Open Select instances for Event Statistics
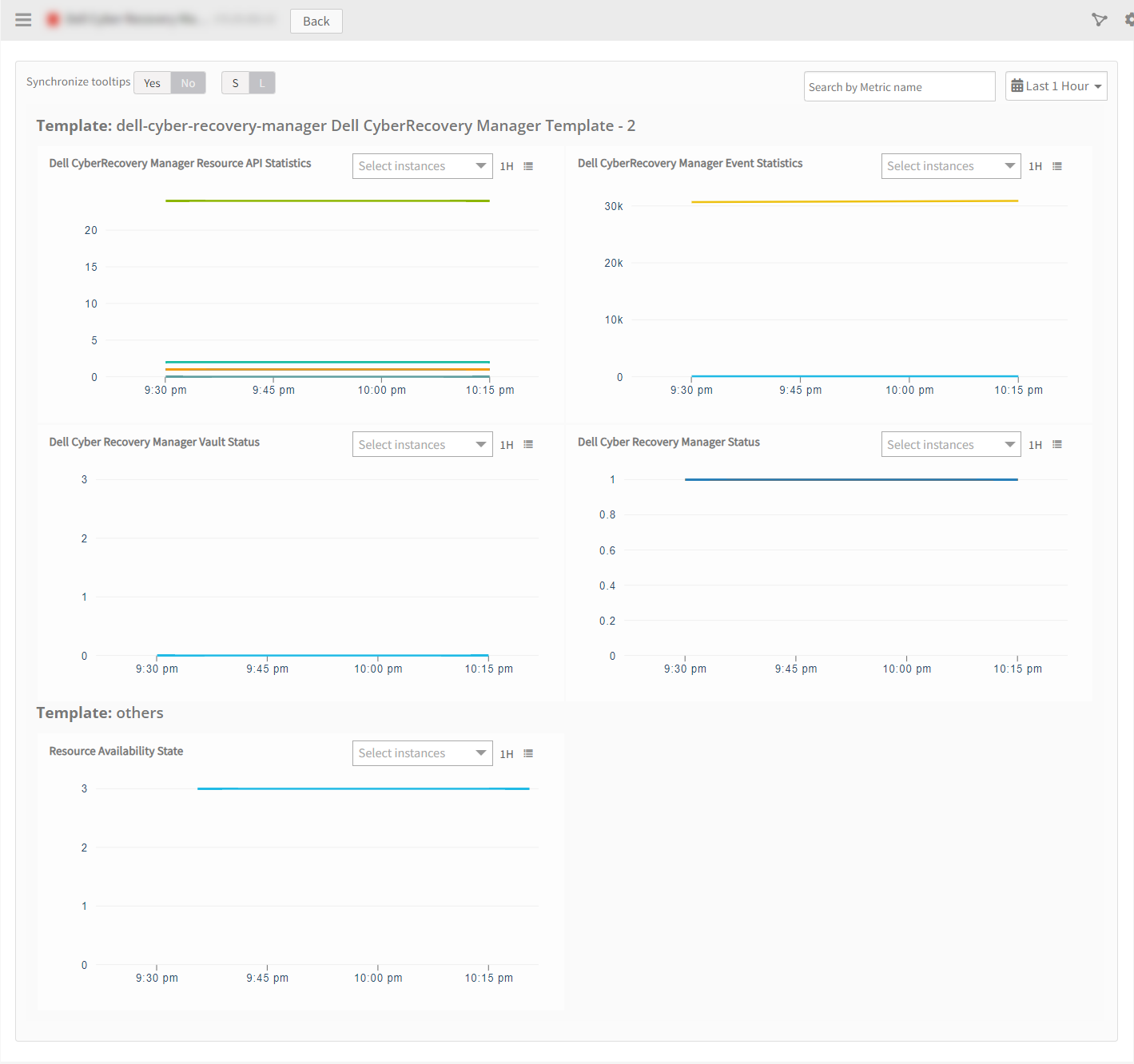The image size is (1134, 1064). pos(951,166)
